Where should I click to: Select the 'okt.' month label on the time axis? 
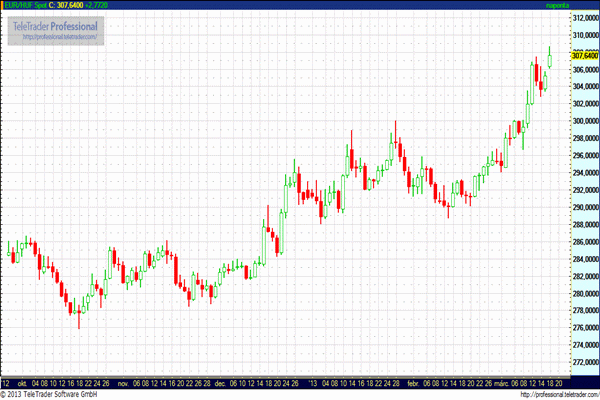click(x=20, y=382)
